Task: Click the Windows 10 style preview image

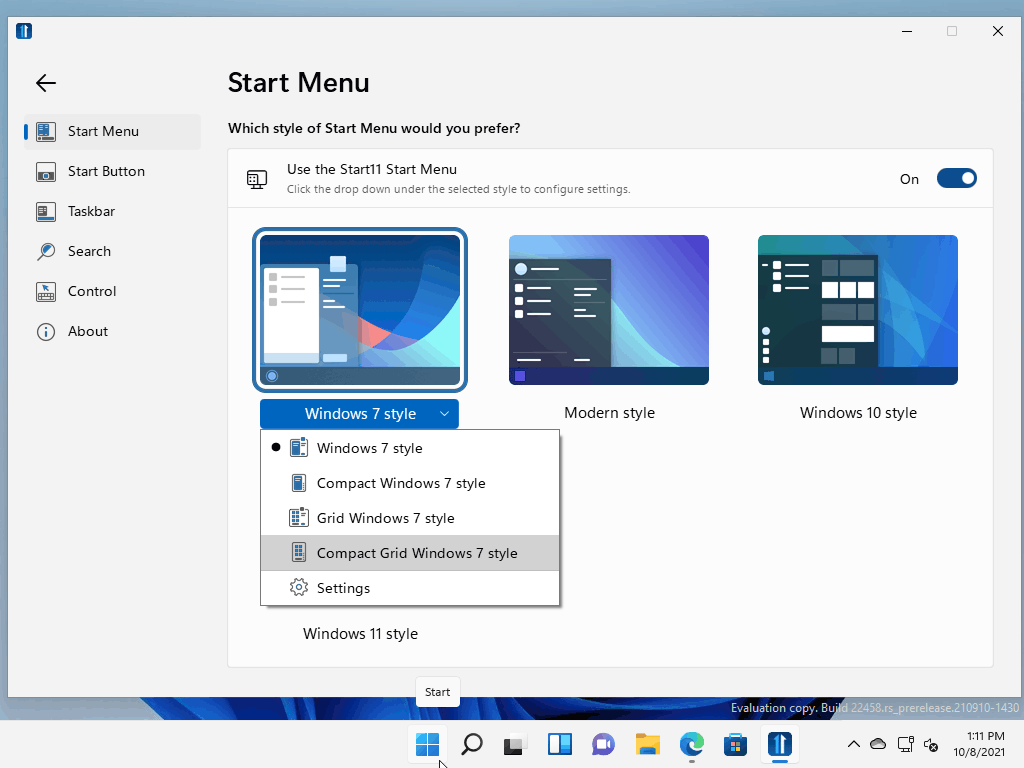Action: [857, 310]
